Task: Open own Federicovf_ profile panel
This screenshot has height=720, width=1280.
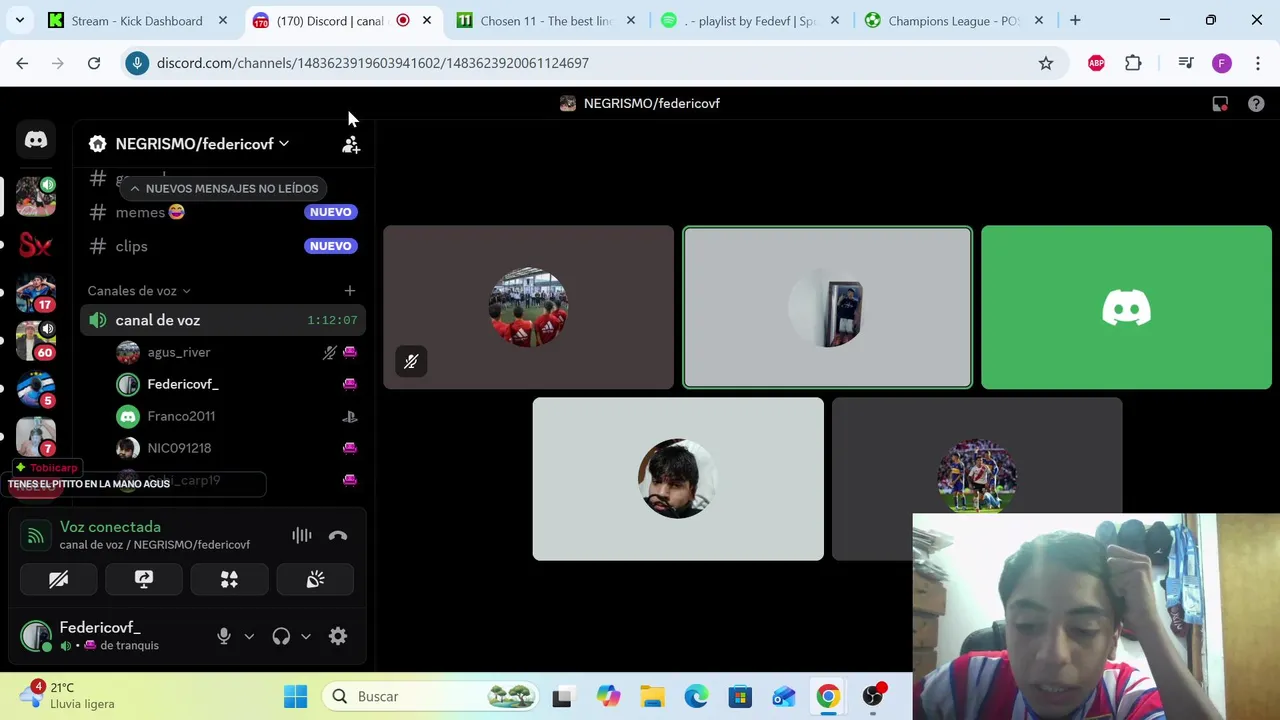Action: (x=110, y=636)
